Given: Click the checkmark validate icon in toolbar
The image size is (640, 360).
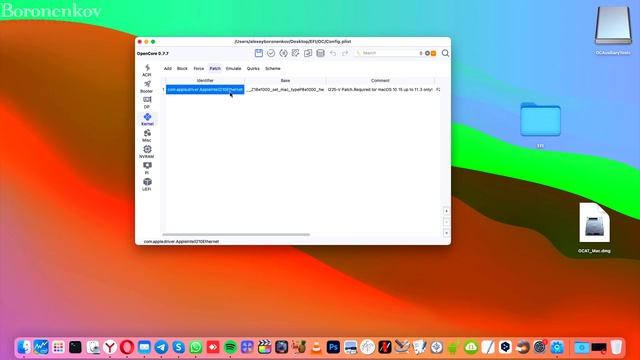Looking at the screenshot, I should [x=271, y=53].
